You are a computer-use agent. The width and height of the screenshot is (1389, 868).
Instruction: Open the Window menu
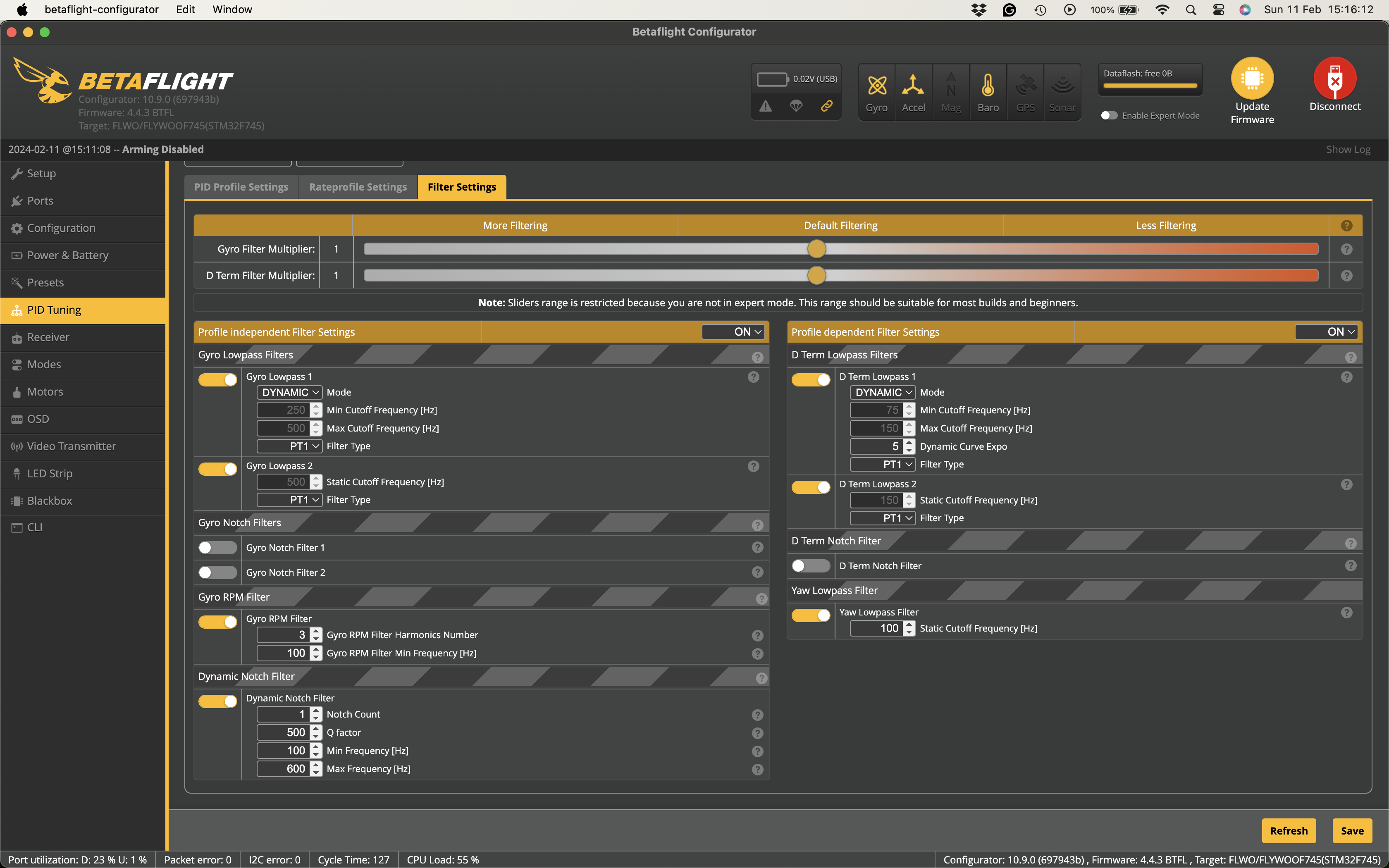tap(232, 10)
